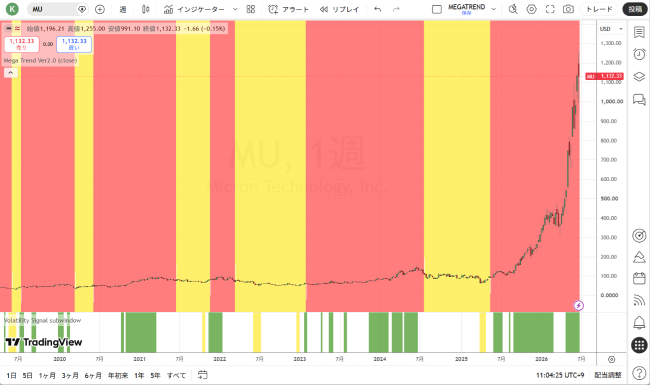Select the layout setup square icon
Image resolution: width=650 pixels, height=385 pixels.
coord(437,9)
